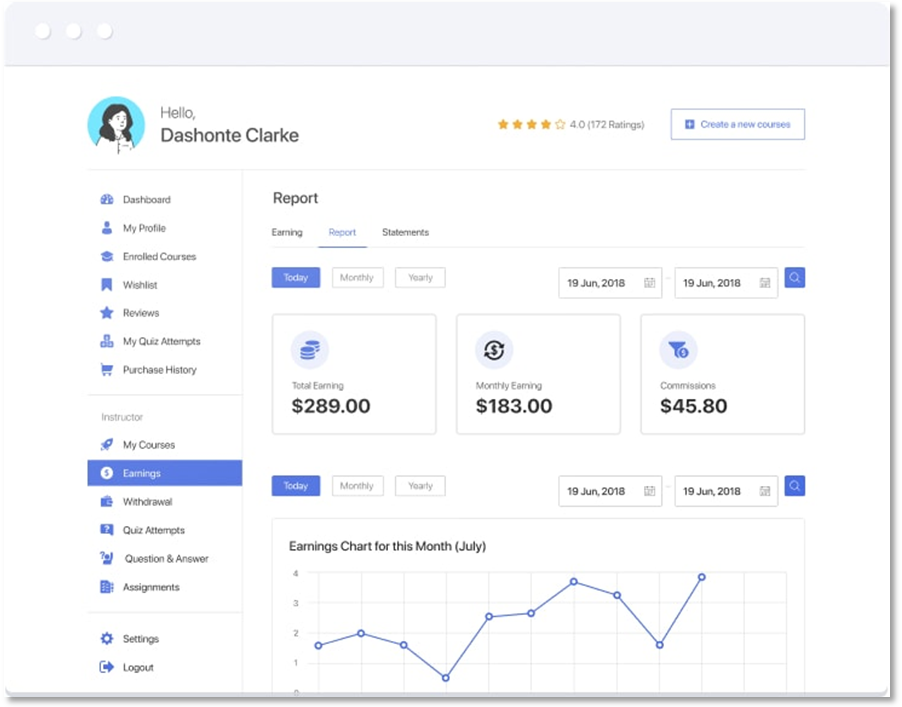Click Earnings Chart for this Month title
The image size is (902, 707).
coord(387,546)
